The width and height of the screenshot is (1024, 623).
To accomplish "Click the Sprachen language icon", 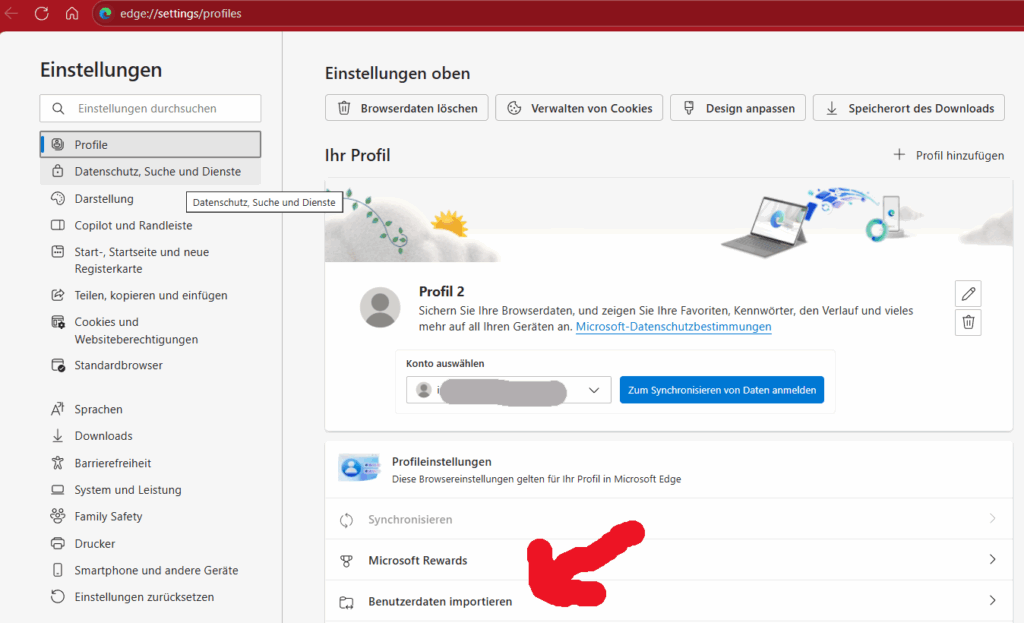I will tap(58, 409).
